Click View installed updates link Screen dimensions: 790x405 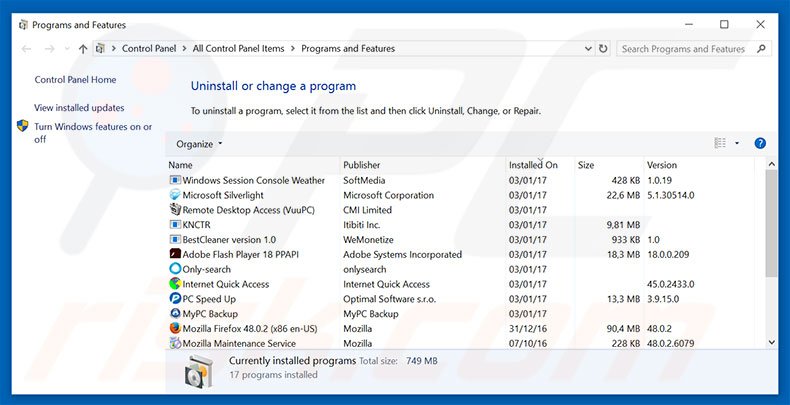coord(79,107)
